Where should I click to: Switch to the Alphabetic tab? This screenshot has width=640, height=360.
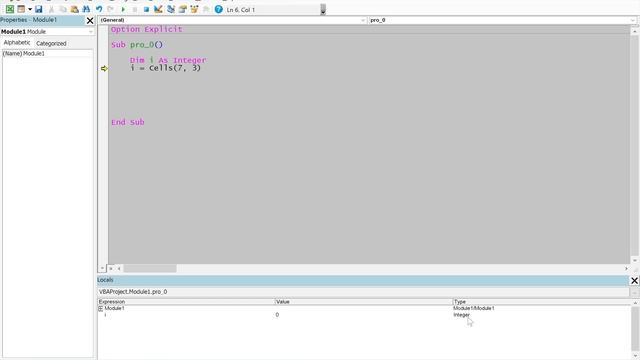17,42
